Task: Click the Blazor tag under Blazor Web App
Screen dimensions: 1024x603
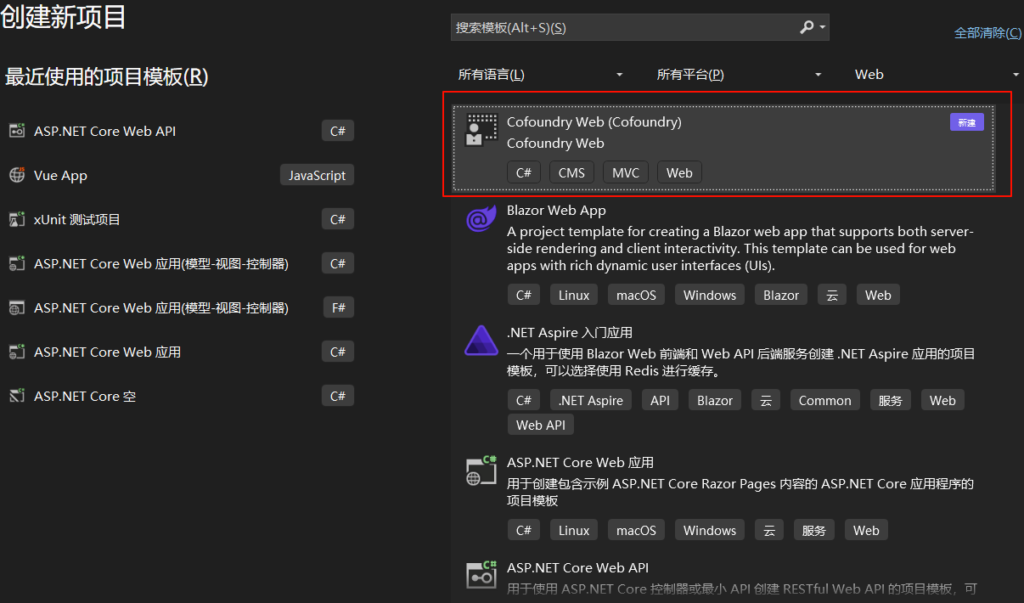Action: (781, 295)
